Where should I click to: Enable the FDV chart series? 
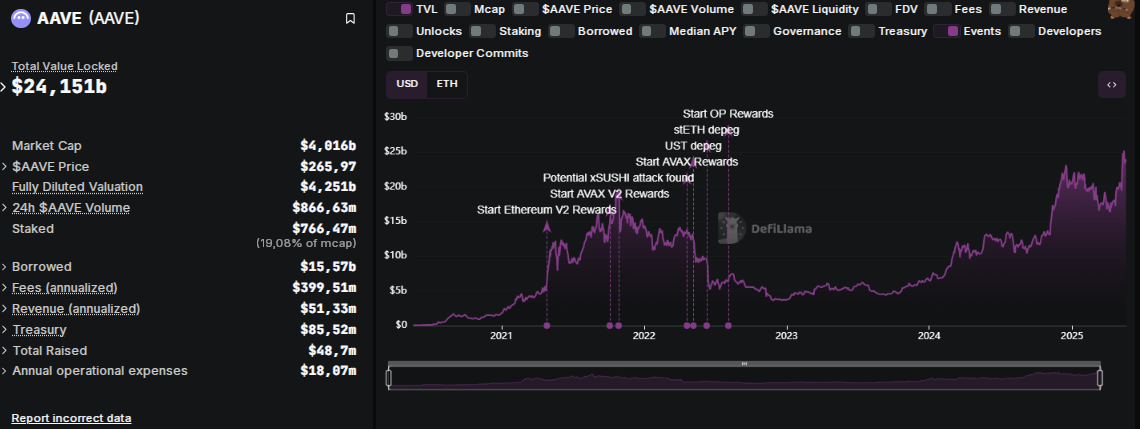879,9
